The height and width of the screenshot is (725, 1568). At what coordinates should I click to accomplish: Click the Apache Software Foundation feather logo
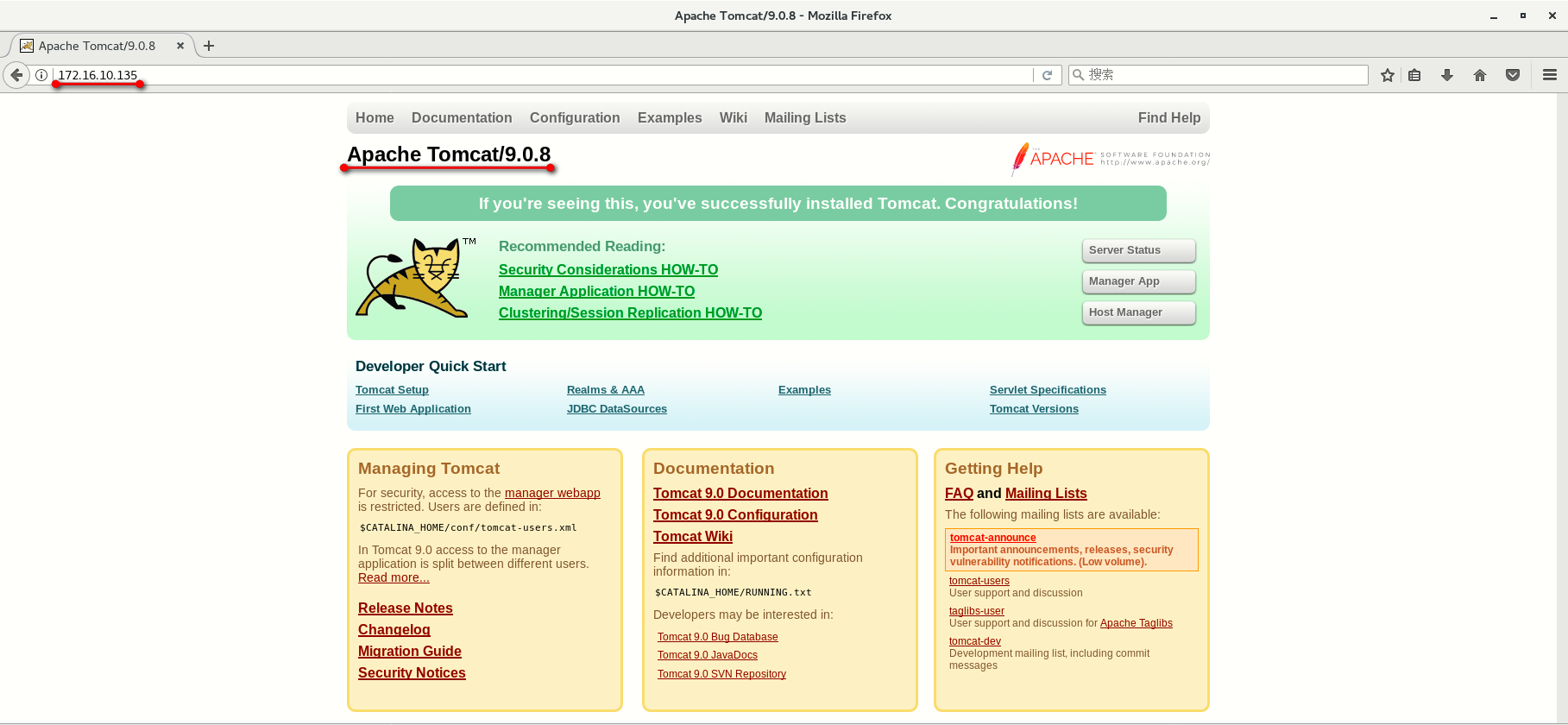1111,159
